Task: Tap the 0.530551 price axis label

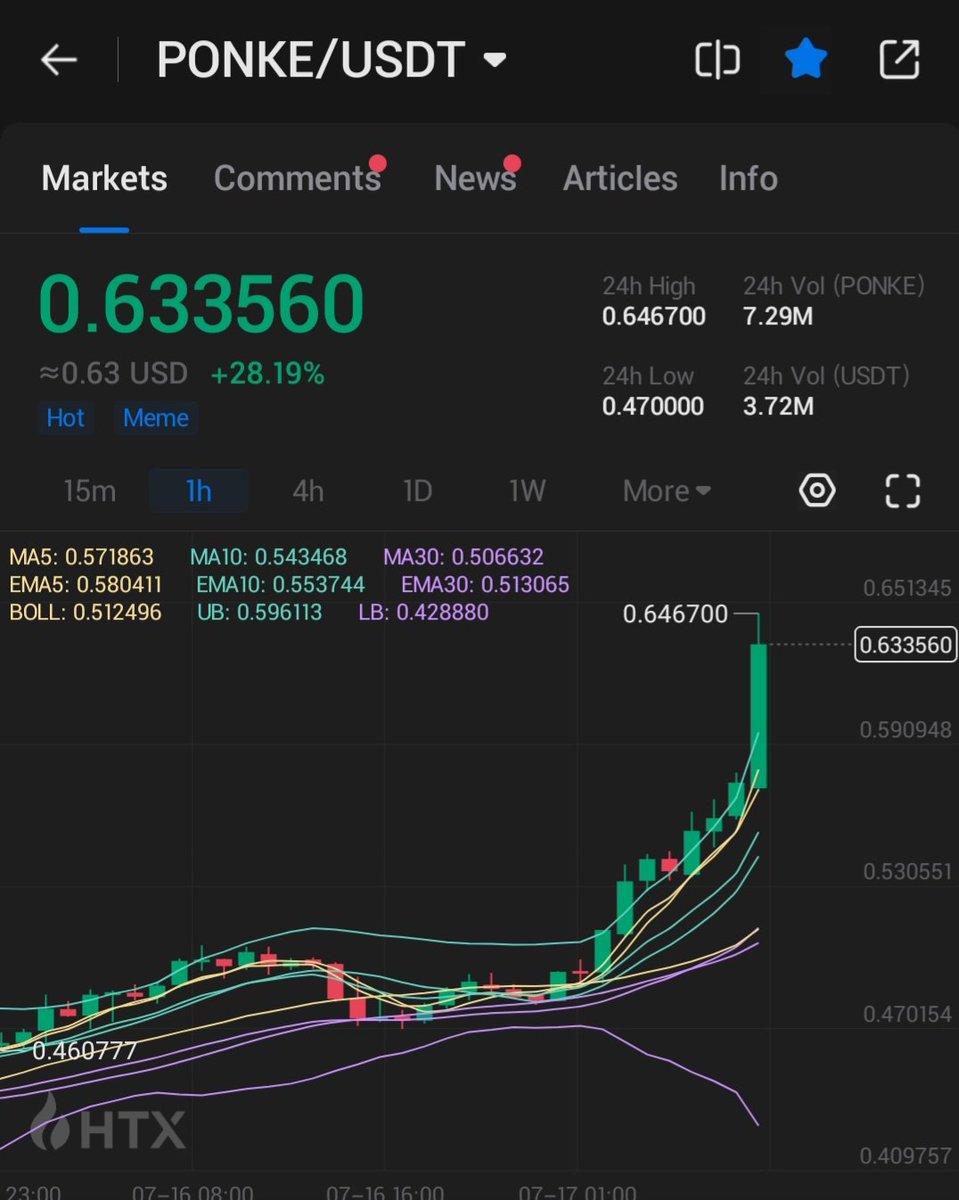Action: click(x=907, y=872)
